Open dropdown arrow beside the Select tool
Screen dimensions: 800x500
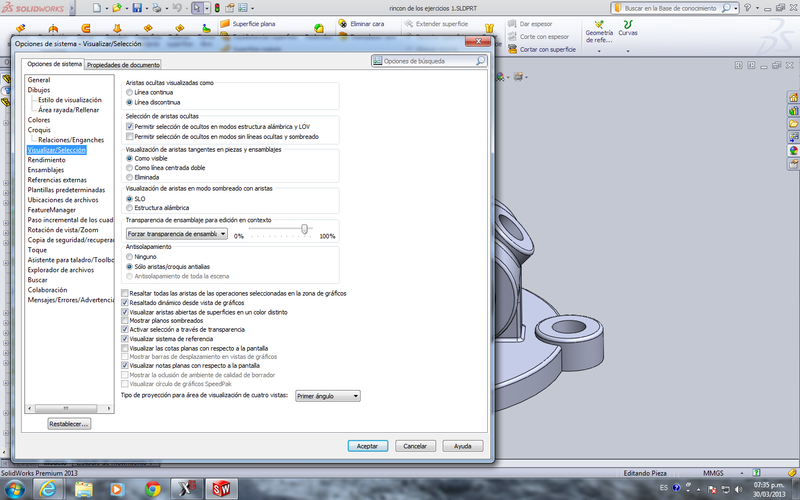tap(207, 8)
